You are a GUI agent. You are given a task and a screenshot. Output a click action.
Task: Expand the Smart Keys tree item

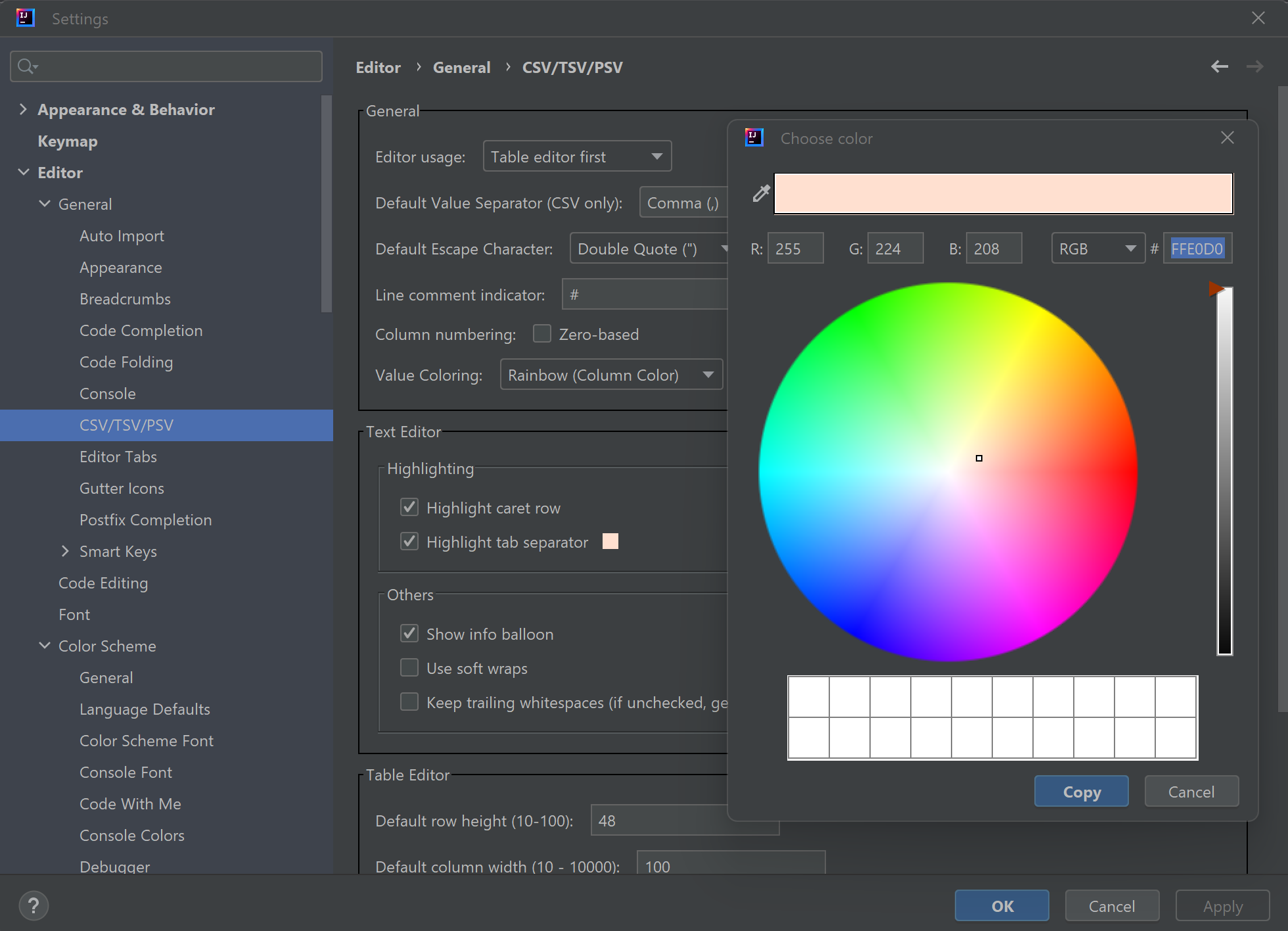(x=65, y=551)
